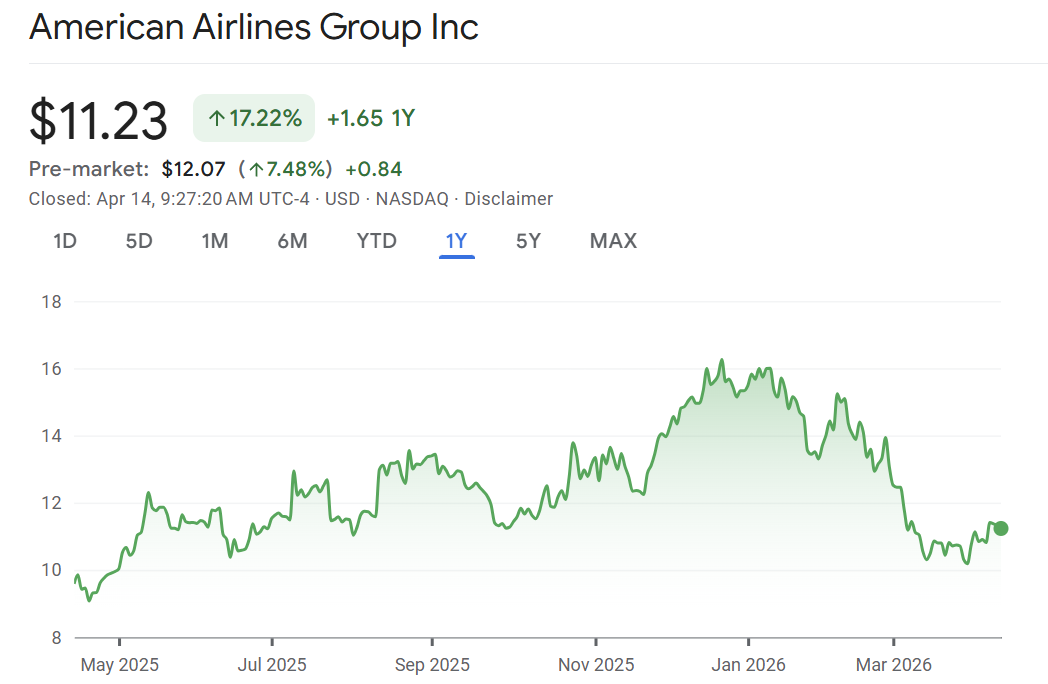Show the MAX range chart
The height and width of the screenshot is (684, 1048).
pyautogui.click(x=613, y=241)
